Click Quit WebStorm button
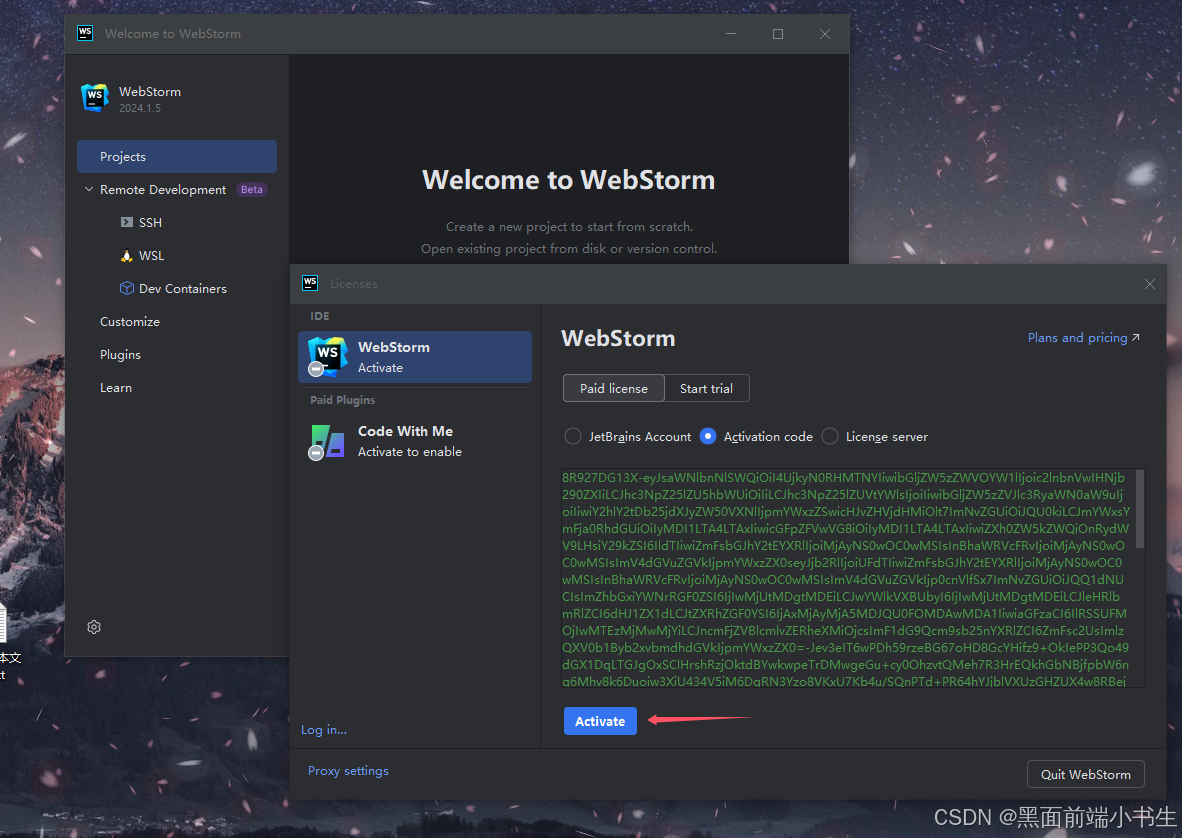The height and width of the screenshot is (838, 1182). 1086,774
